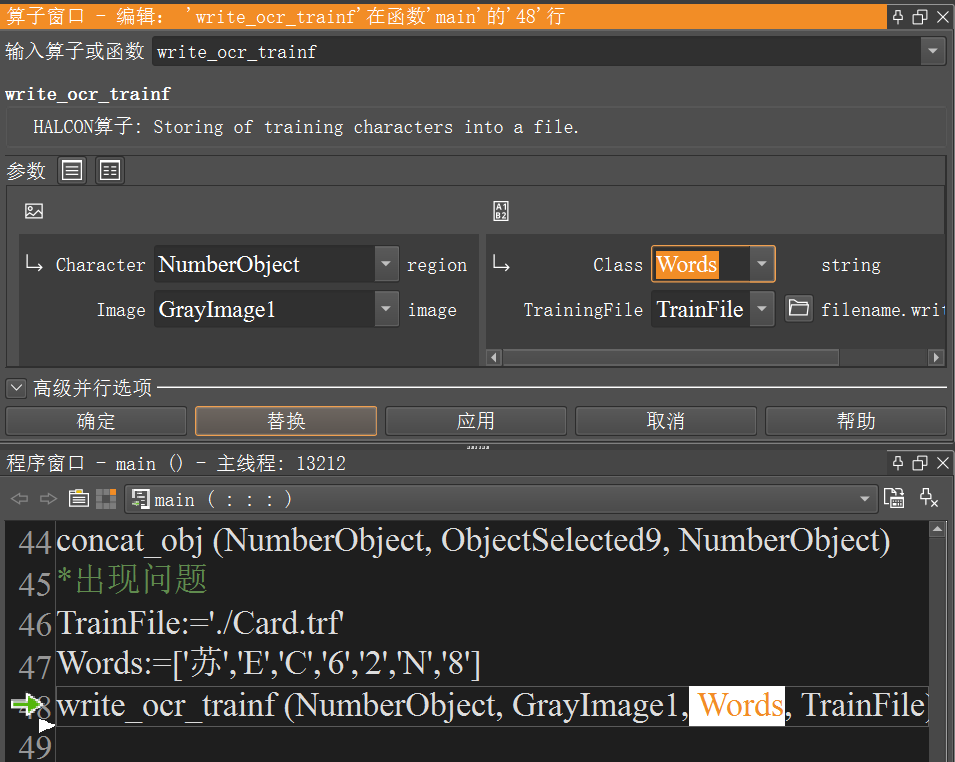
Task: Click code line 44 concat_obj
Action: (473, 541)
